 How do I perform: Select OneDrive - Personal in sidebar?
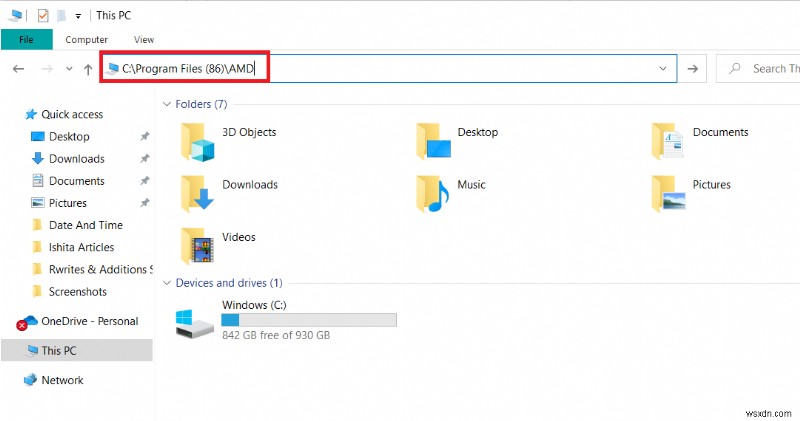coord(90,321)
